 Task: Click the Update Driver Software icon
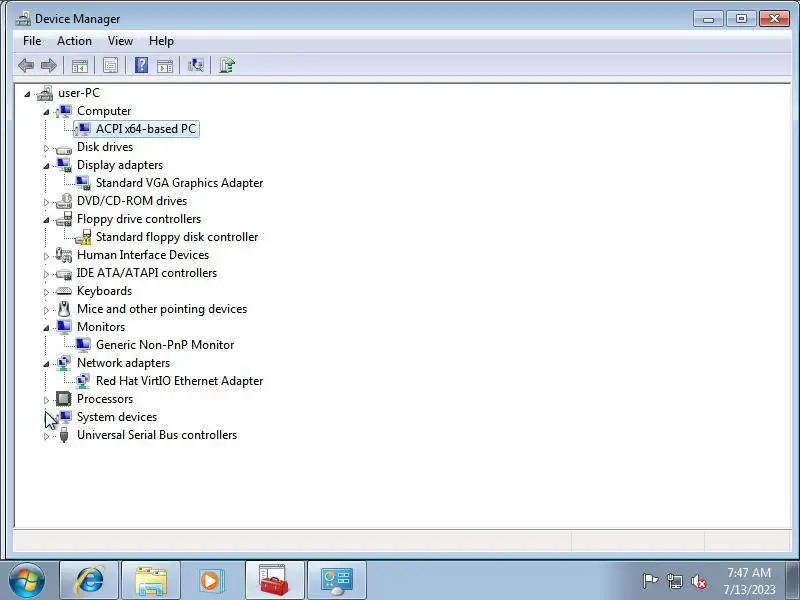[227, 65]
